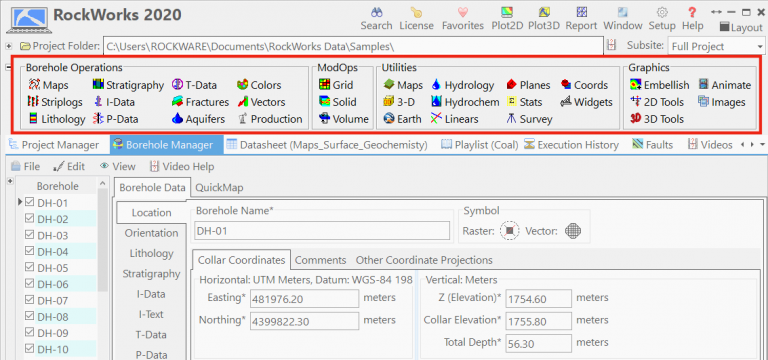Open the Colors menu
768x360 pixels.
point(259,85)
